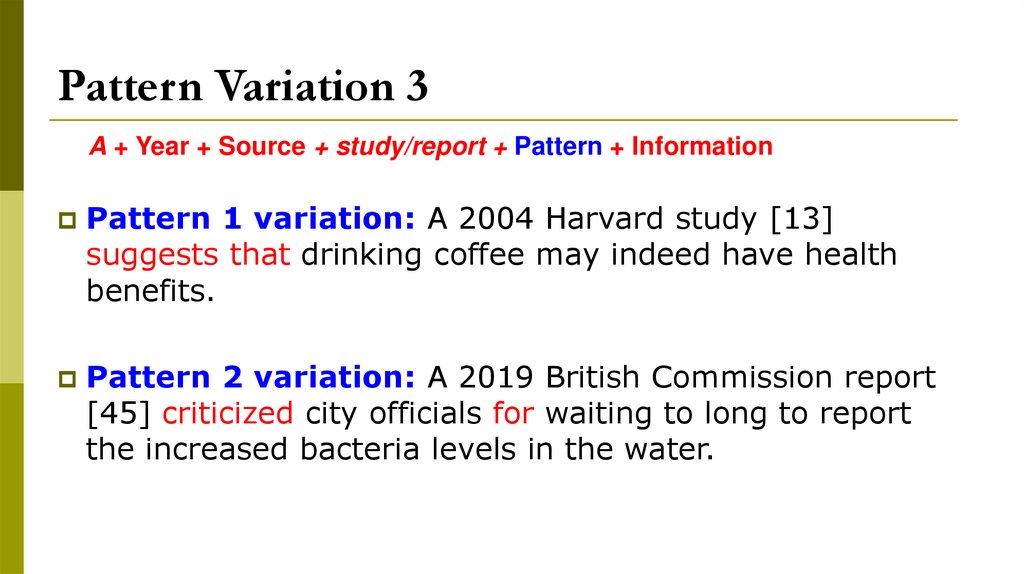This screenshot has width=1024, height=574.
Task: Click the citation marker [45]
Action: click(120, 414)
